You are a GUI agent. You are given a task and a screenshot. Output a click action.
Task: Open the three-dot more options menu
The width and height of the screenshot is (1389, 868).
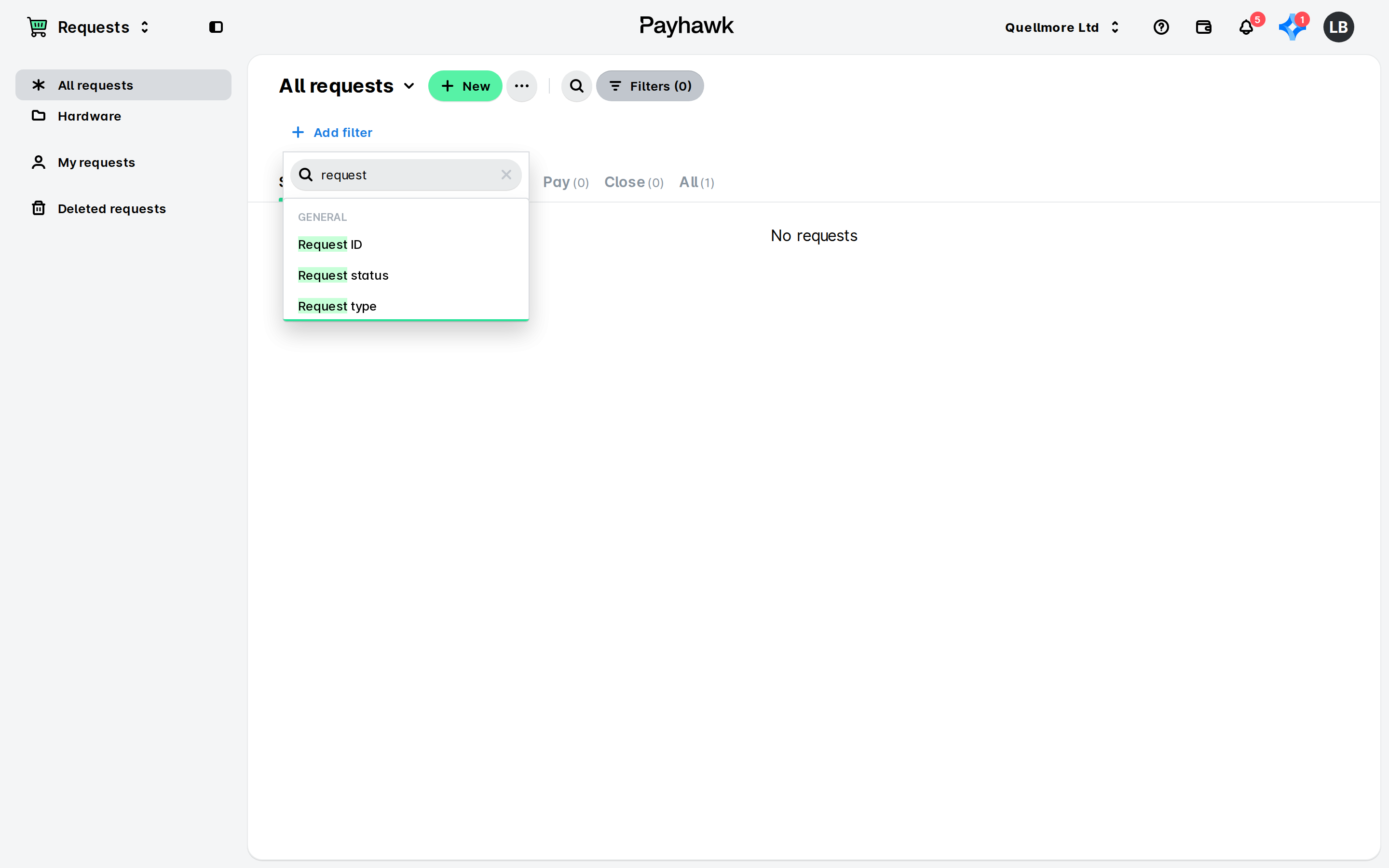[522, 86]
